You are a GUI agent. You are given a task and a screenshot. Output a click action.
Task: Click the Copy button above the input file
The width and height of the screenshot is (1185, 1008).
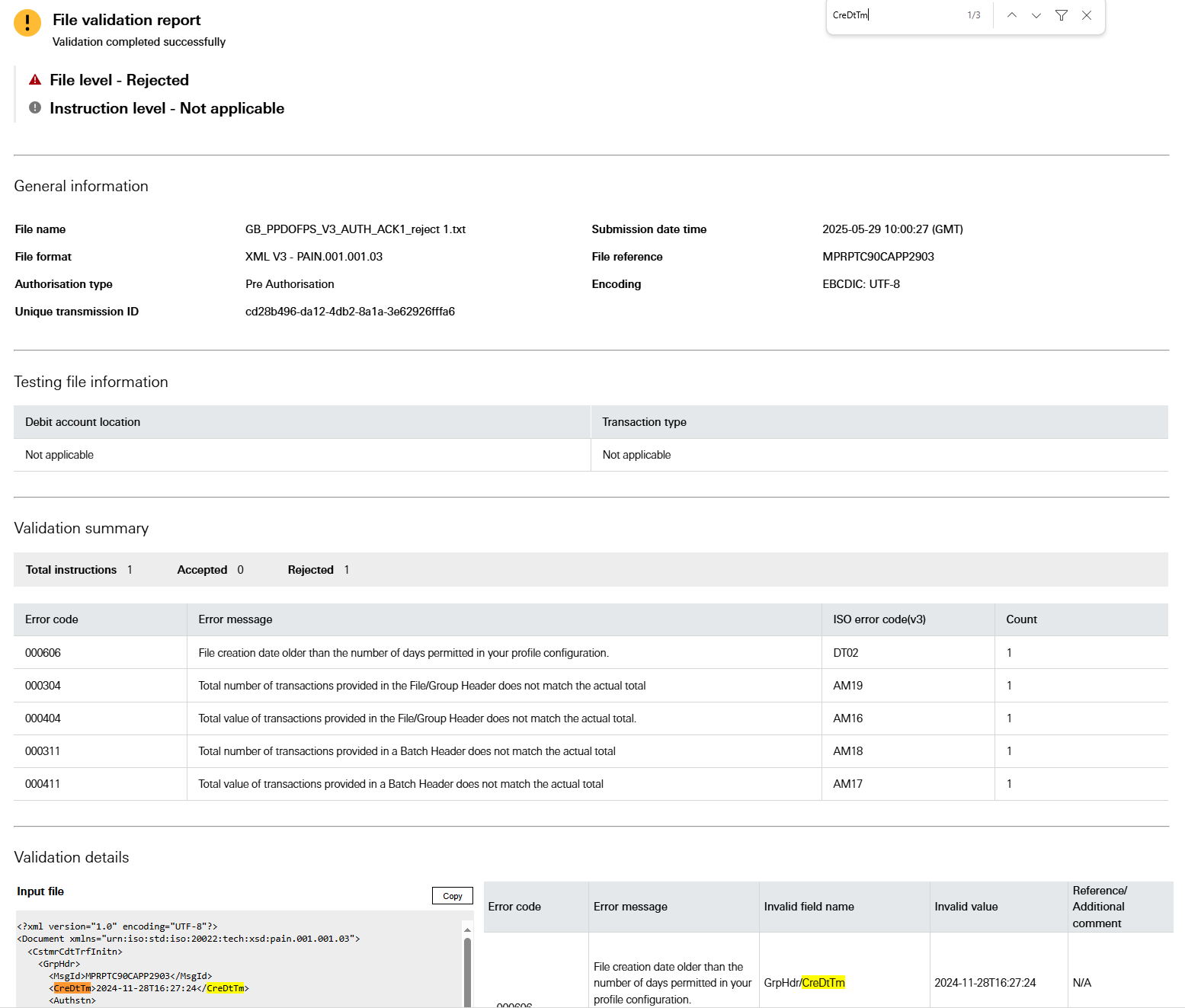click(x=452, y=895)
